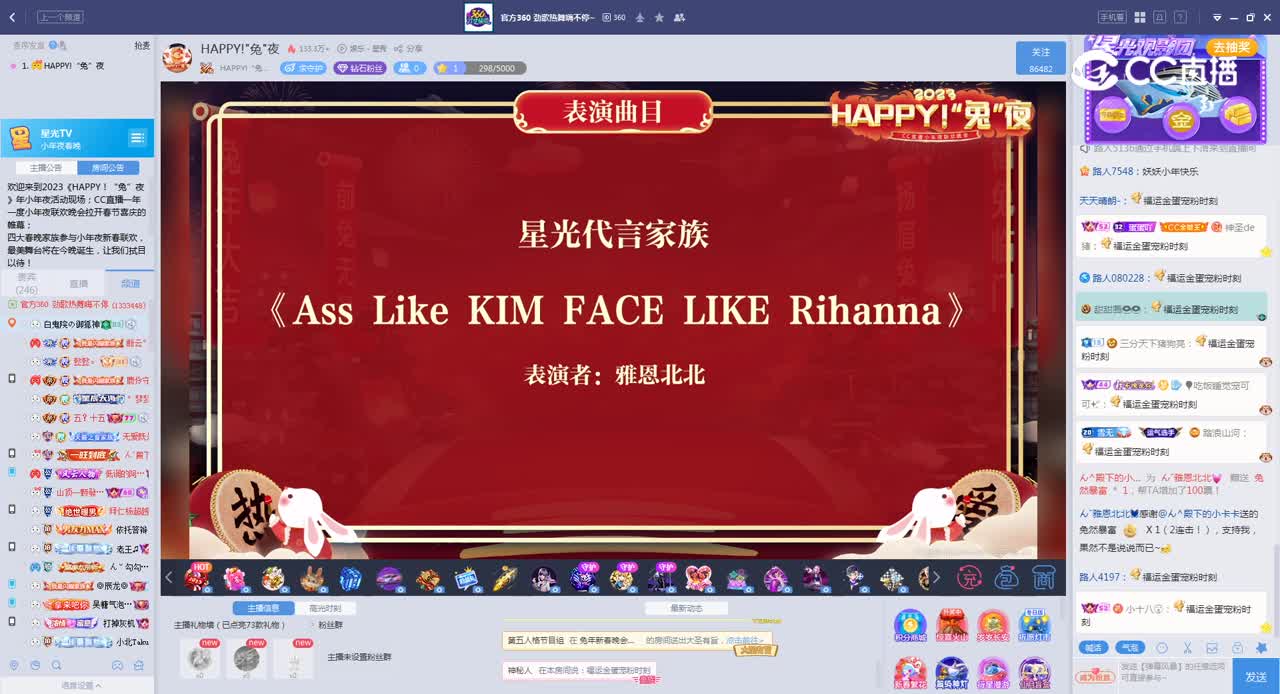Open the main menu dropdown arrow at top right

(x=1217, y=17)
